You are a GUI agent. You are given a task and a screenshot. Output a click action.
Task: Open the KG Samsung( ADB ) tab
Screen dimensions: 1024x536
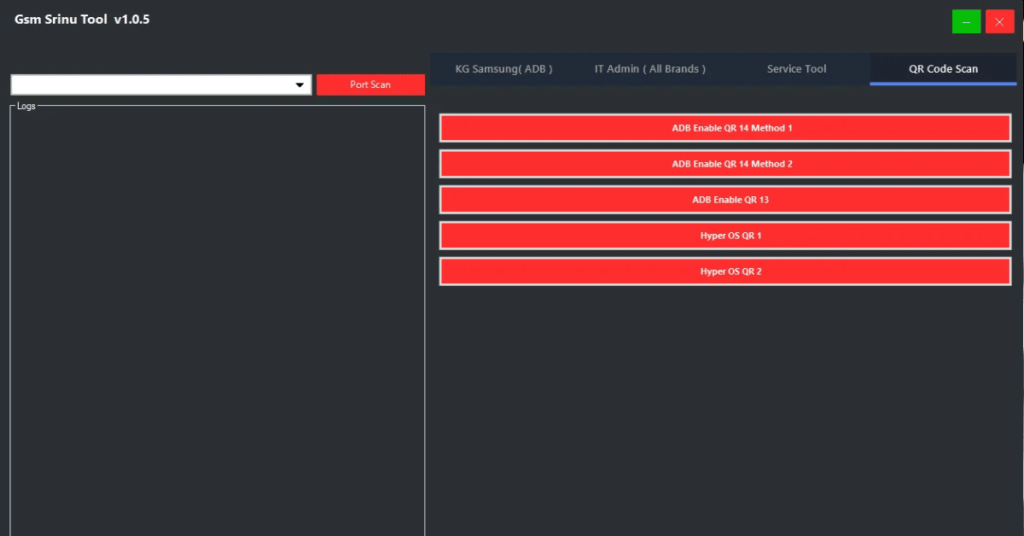[x=504, y=69]
